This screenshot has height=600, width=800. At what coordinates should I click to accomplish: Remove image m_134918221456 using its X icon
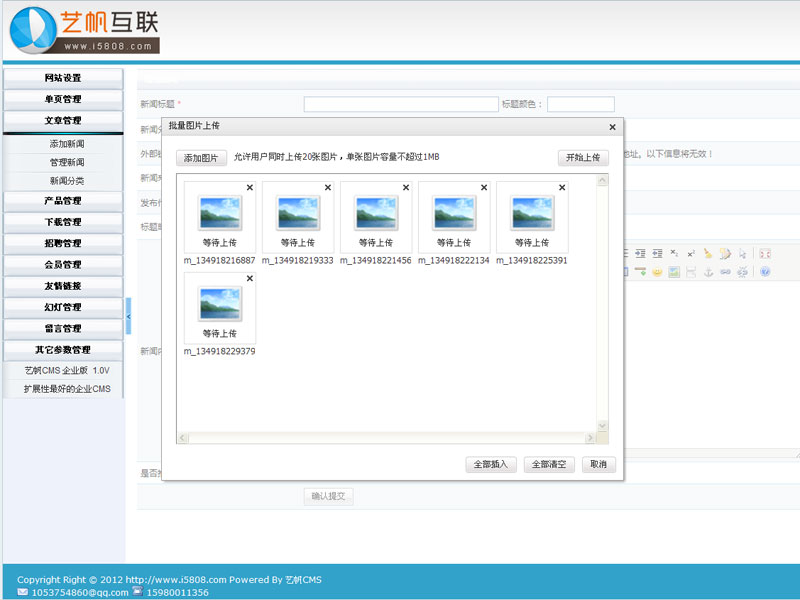pos(406,188)
